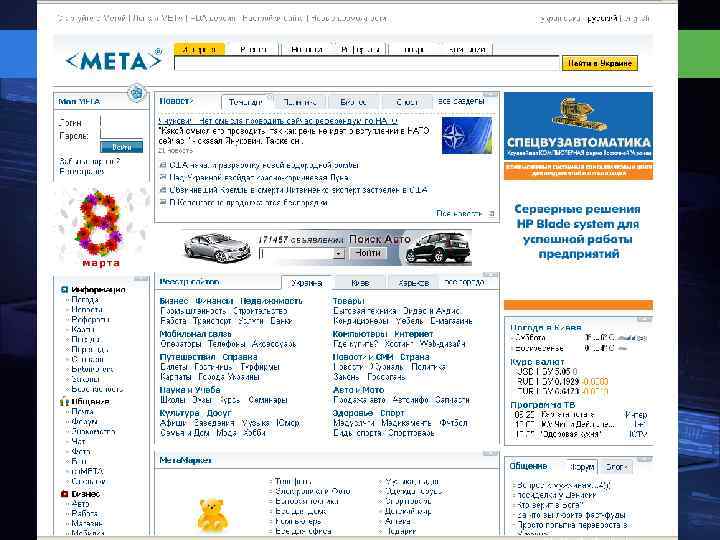Open the Литвиненко expert news item
This screenshot has width=720, height=540.
298,190
